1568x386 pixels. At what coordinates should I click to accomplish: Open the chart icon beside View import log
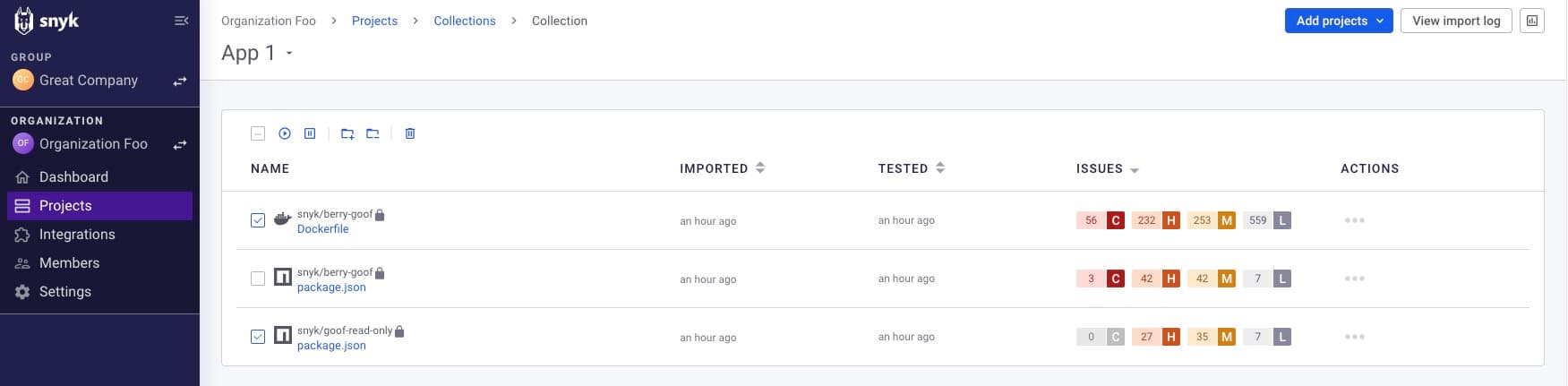pos(1532,21)
